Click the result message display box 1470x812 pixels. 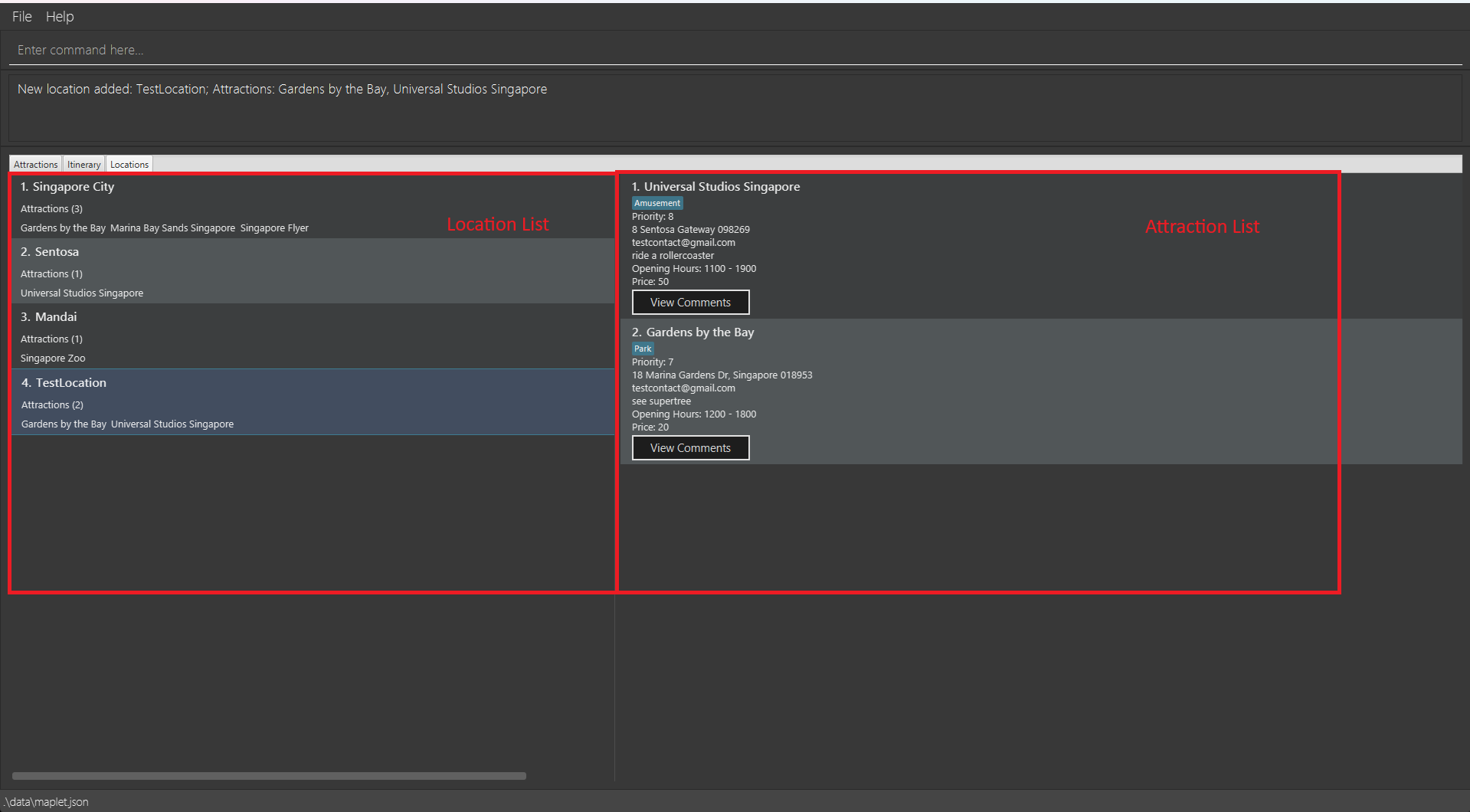pos(735,107)
